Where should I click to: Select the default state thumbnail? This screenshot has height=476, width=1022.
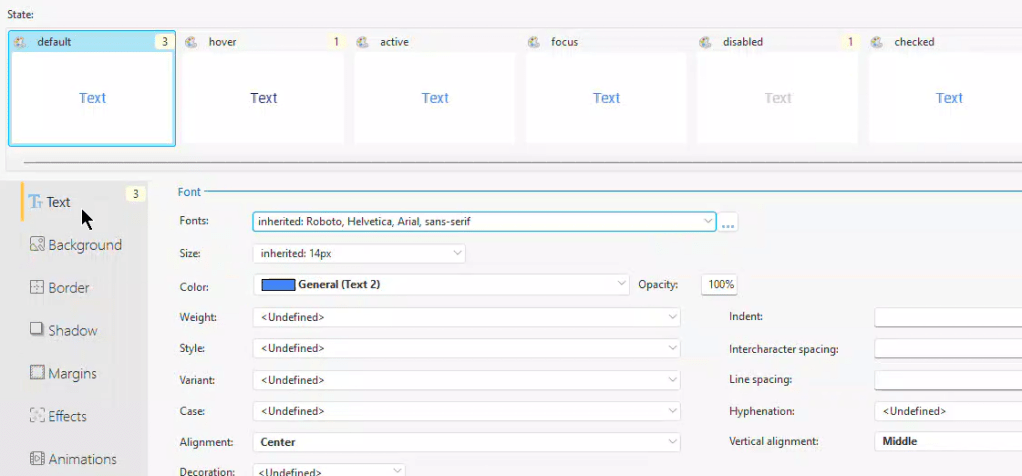point(92,98)
